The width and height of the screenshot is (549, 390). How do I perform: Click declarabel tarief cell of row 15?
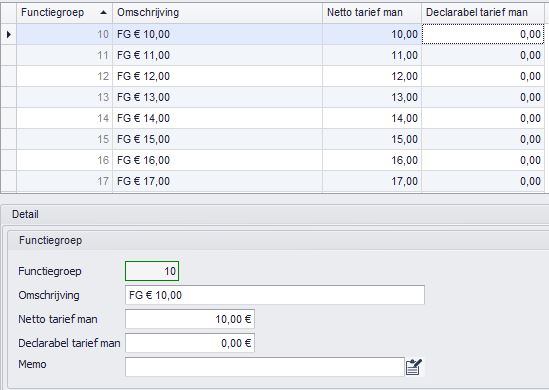(x=483, y=139)
